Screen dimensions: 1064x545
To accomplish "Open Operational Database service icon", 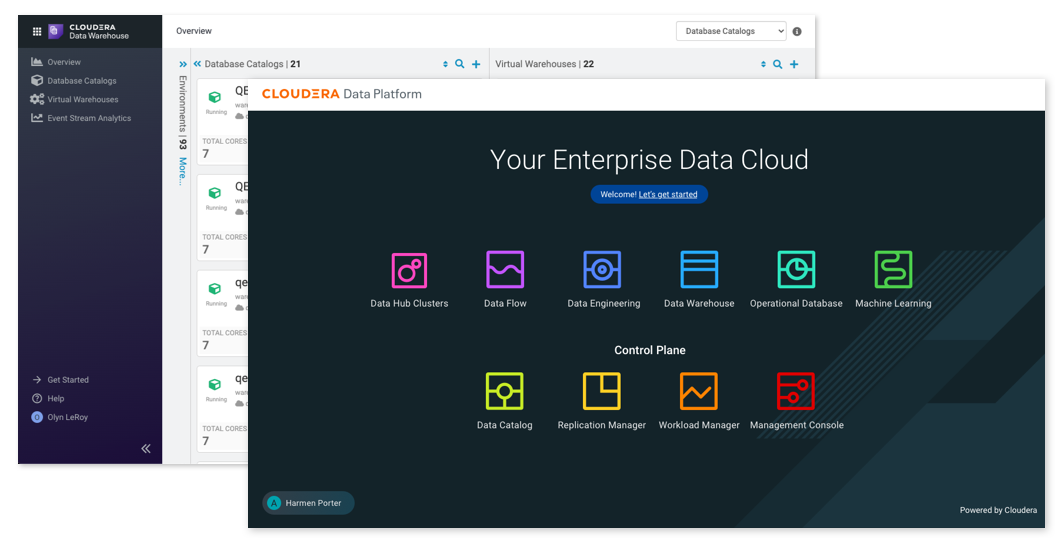I will pos(796,269).
